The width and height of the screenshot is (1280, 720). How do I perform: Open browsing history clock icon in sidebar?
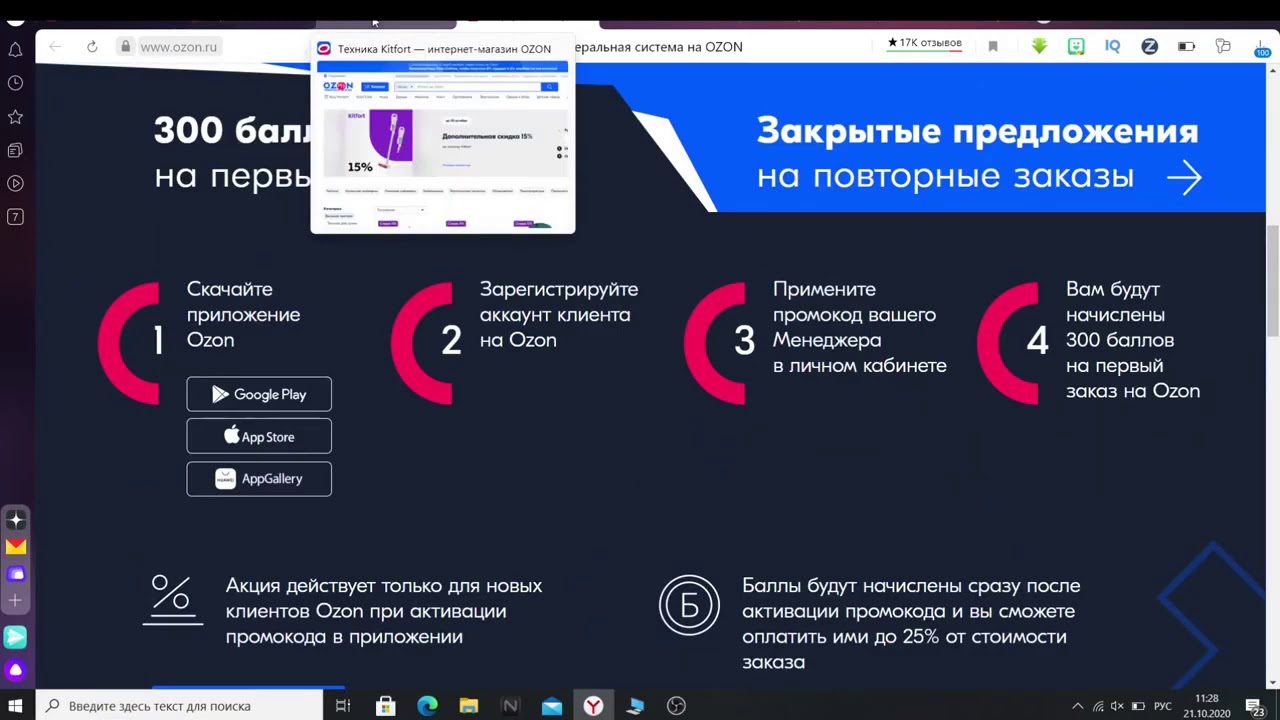coord(15,83)
